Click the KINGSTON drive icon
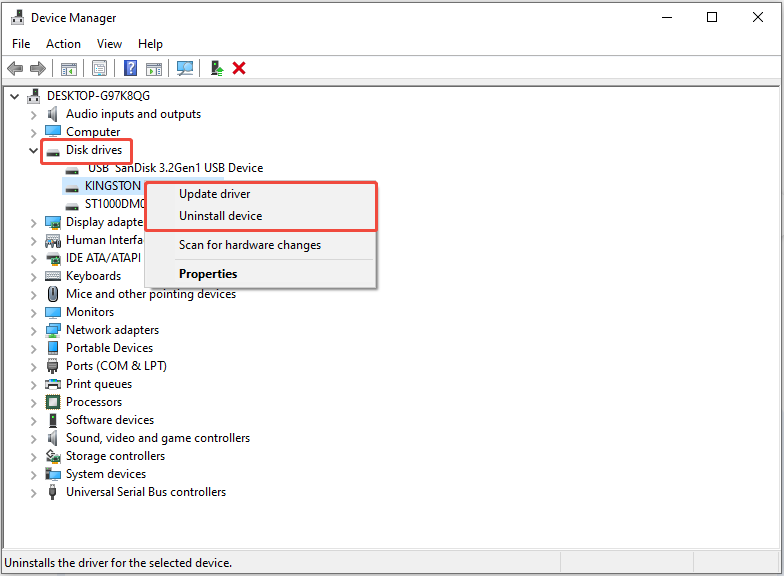 [72, 188]
